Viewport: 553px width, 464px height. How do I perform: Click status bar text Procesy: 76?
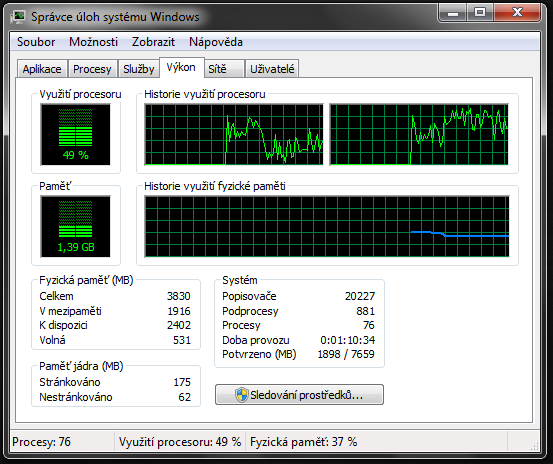point(41,442)
